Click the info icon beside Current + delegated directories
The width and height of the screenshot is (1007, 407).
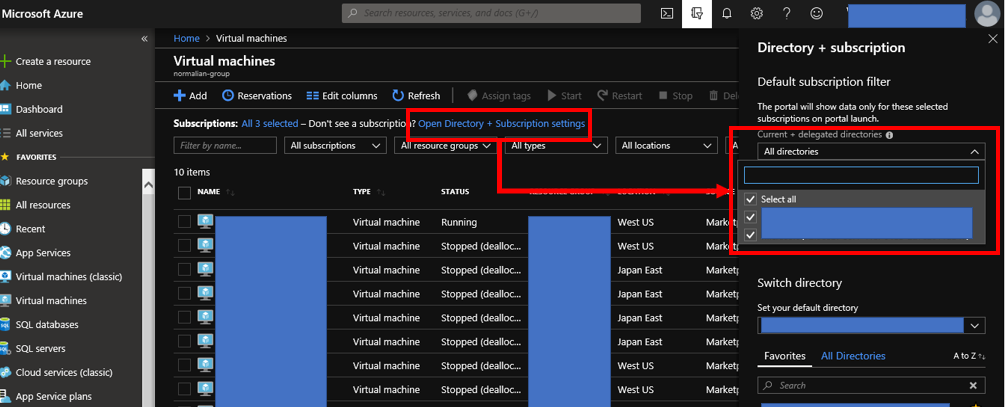coord(889,135)
